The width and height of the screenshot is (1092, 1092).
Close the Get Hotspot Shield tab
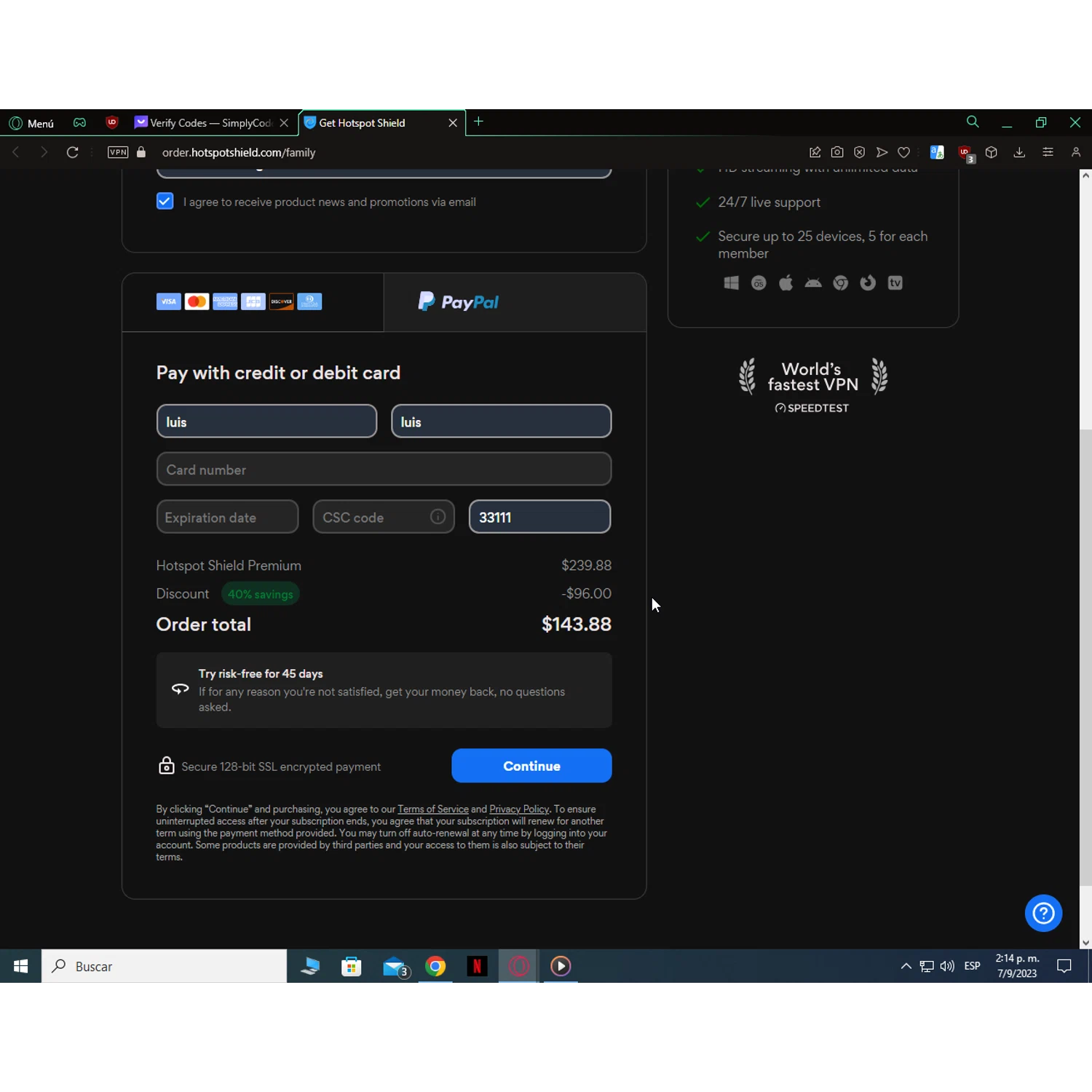[x=453, y=123]
